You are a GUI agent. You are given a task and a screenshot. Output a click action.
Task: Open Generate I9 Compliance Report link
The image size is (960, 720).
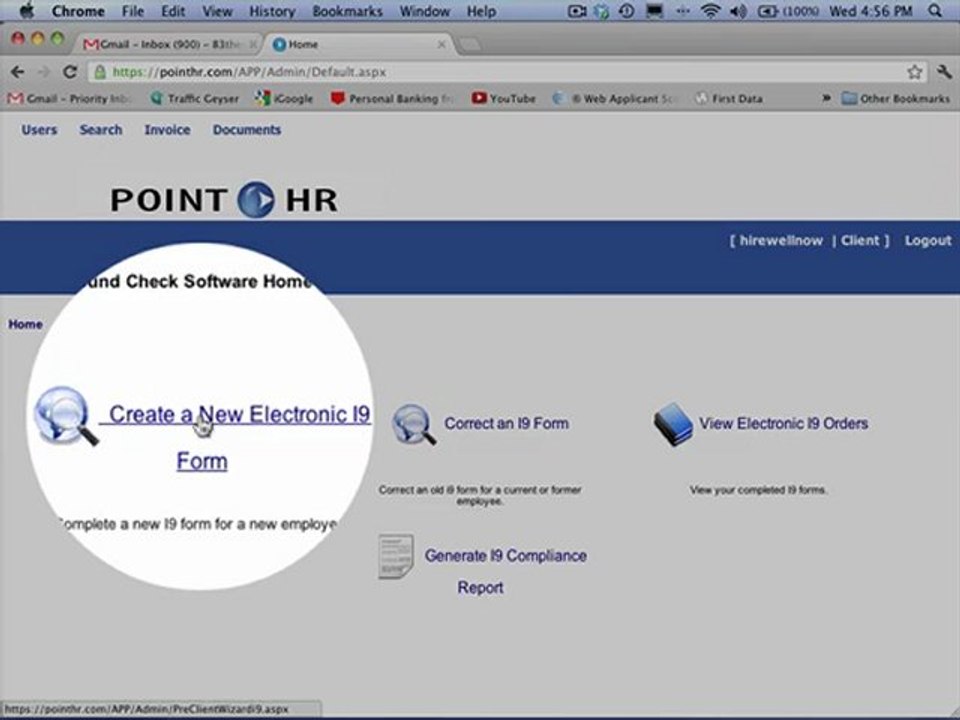(506, 571)
